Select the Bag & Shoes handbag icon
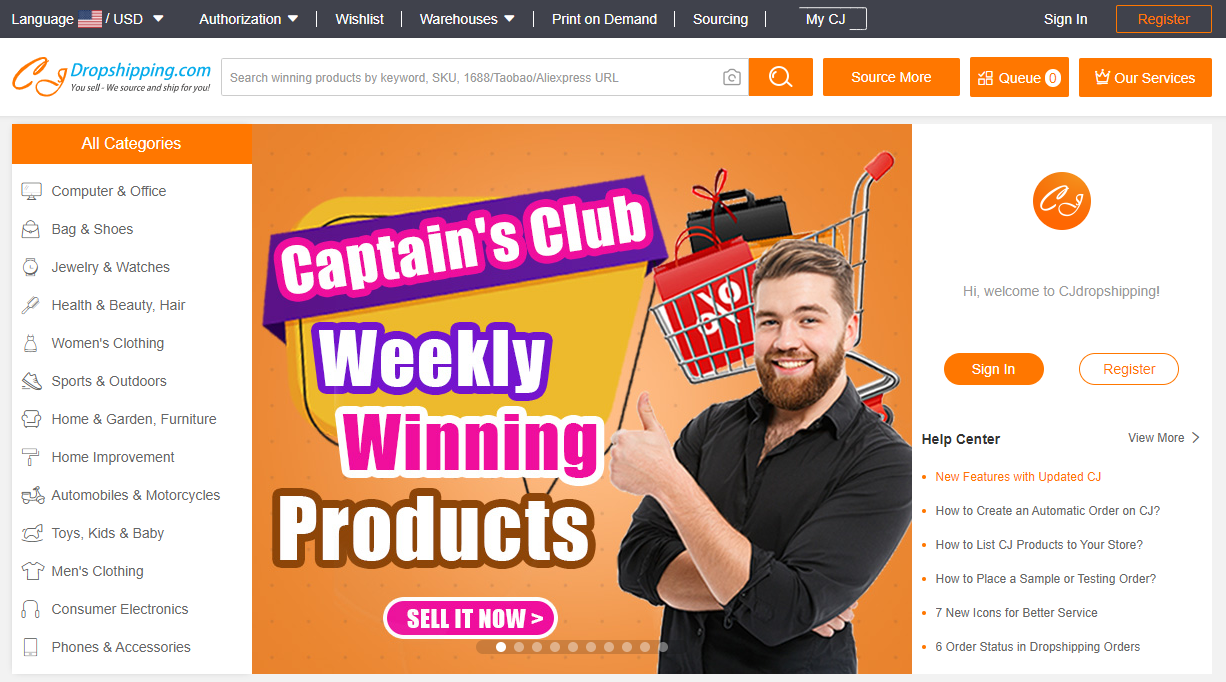 click(x=31, y=229)
